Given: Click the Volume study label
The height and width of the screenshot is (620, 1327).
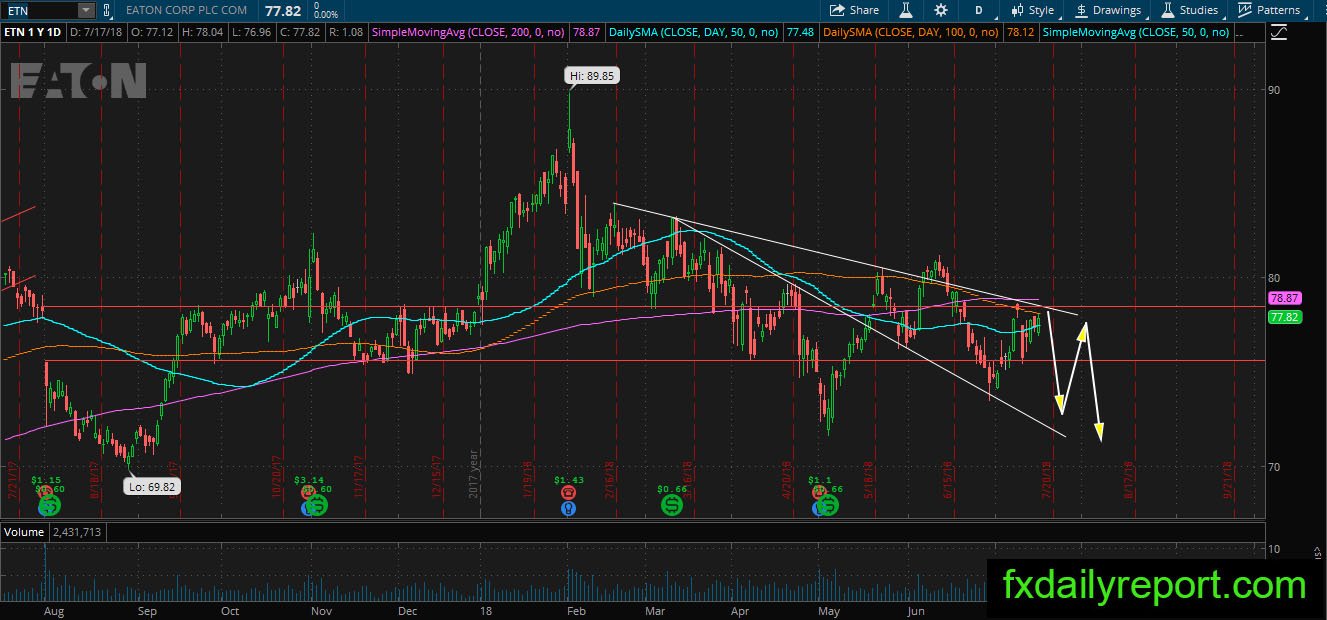Looking at the screenshot, I should 23,533.
